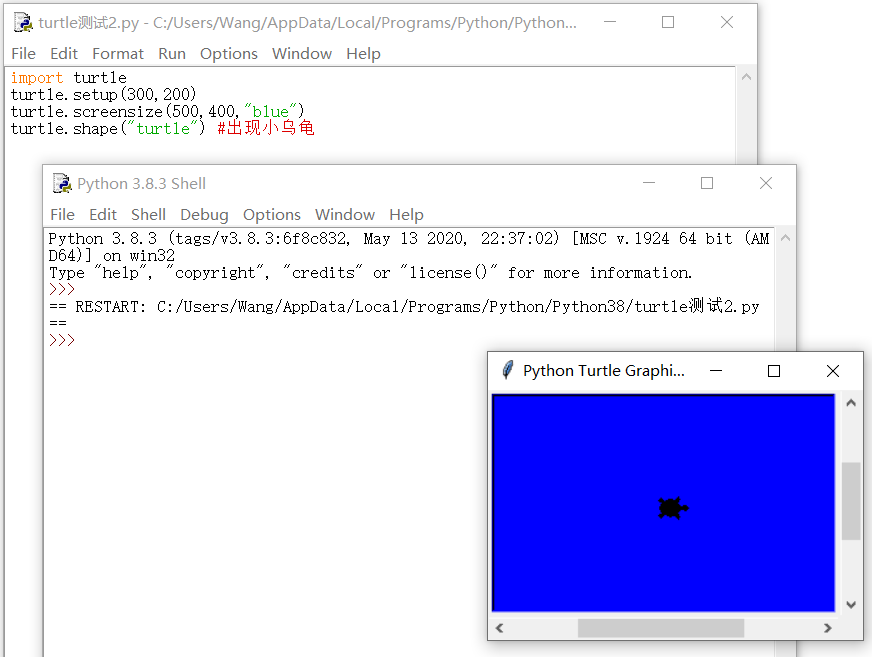
Task: Maximize the Python Turtle Graphics window
Action: click(x=774, y=371)
